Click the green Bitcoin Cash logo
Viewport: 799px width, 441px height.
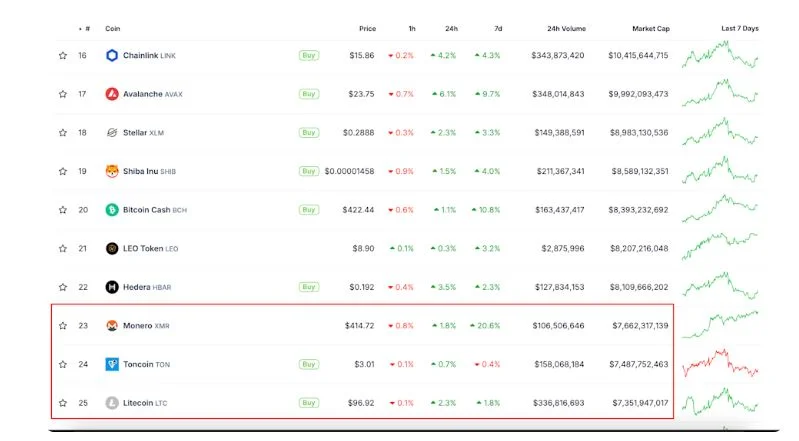click(112, 210)
